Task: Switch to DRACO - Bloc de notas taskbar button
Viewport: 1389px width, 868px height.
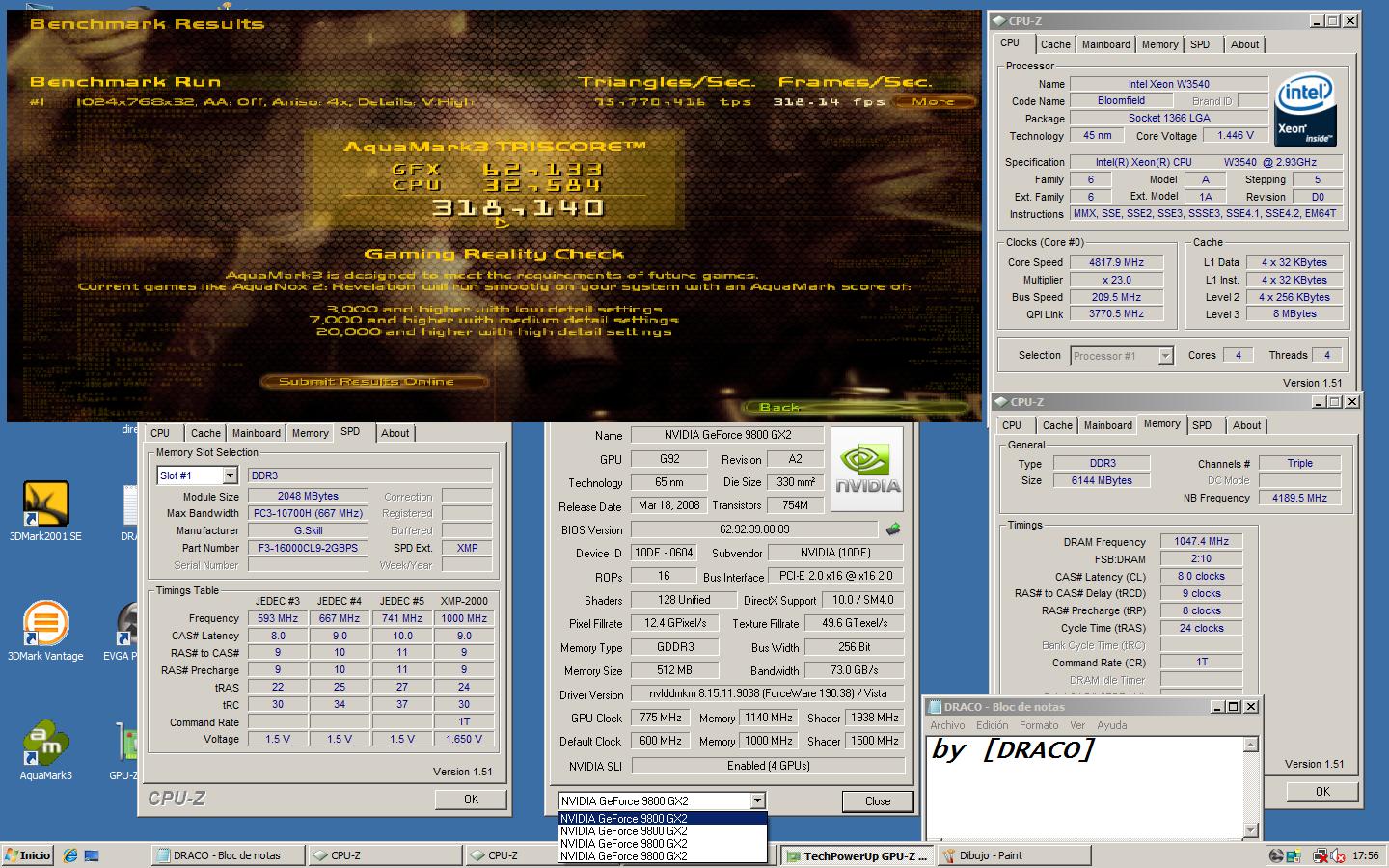Action: click(229, 855)
